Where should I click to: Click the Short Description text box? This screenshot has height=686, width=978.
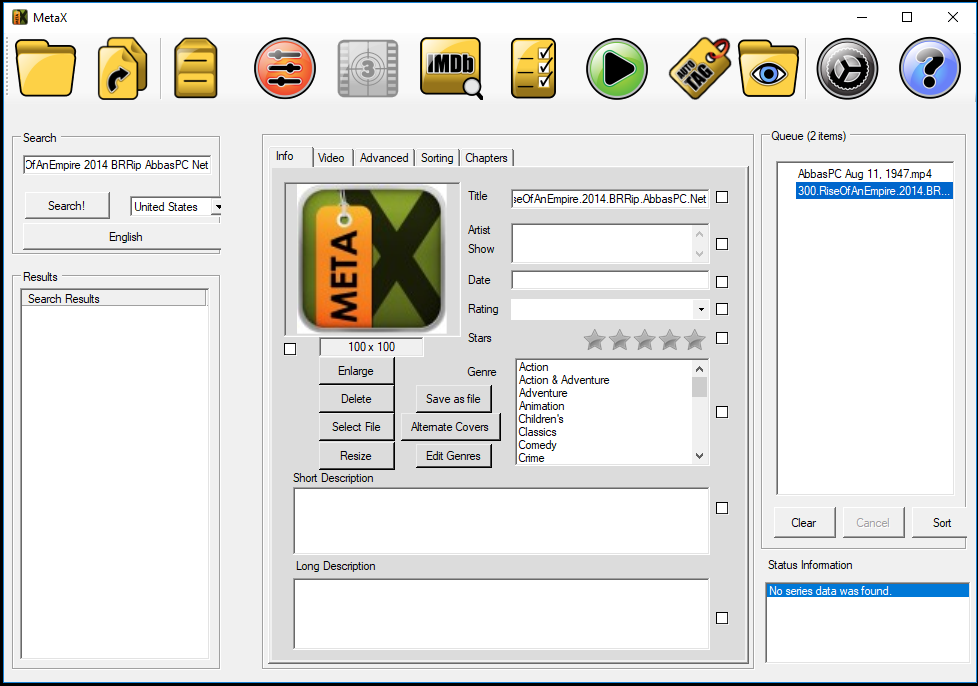point(501,521)
